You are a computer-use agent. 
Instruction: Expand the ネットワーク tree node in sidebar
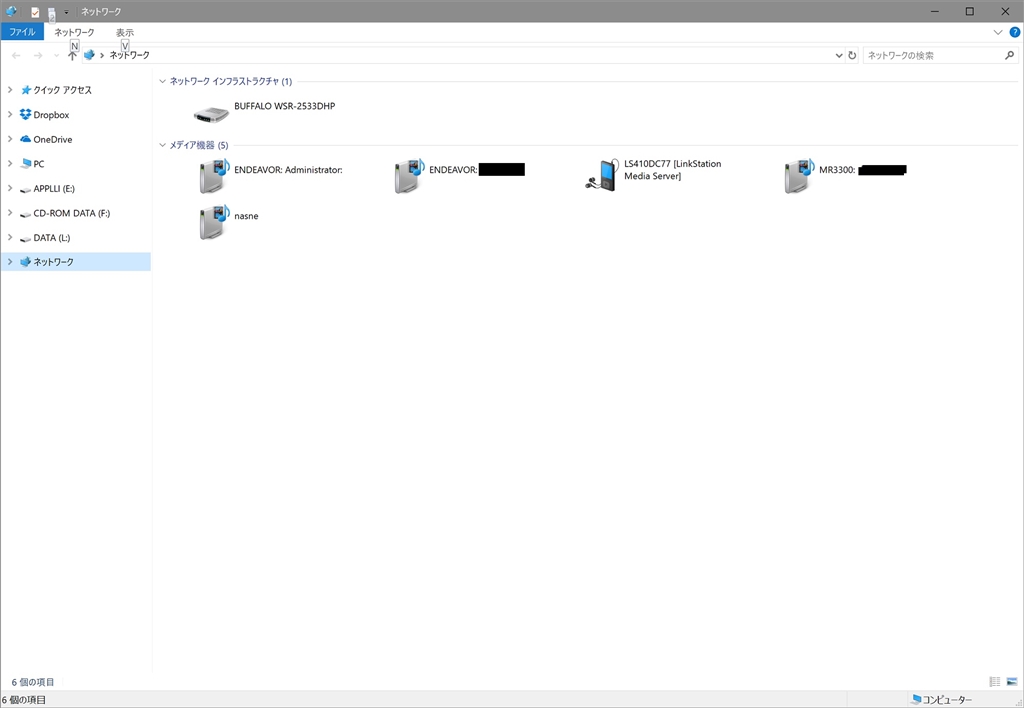tap(10, 262)
